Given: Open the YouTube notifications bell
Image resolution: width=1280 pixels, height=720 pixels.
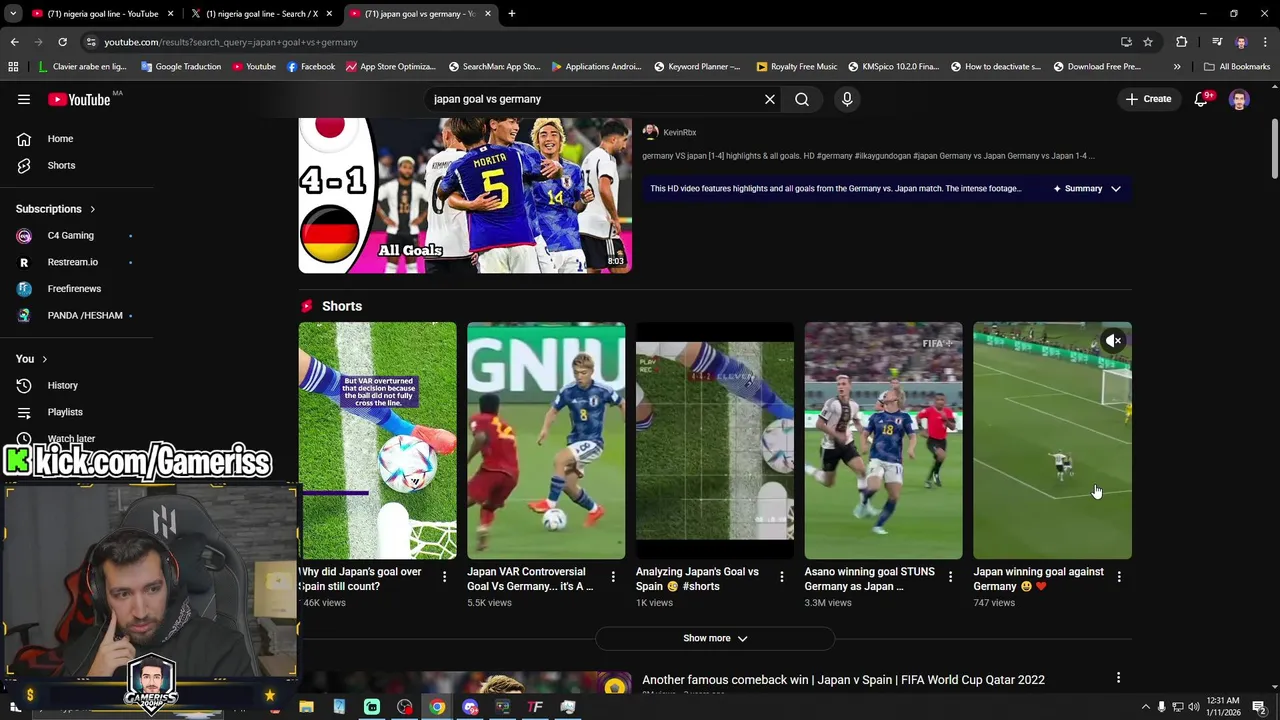Looking at the screenshot, I should tap(1202, 99).
